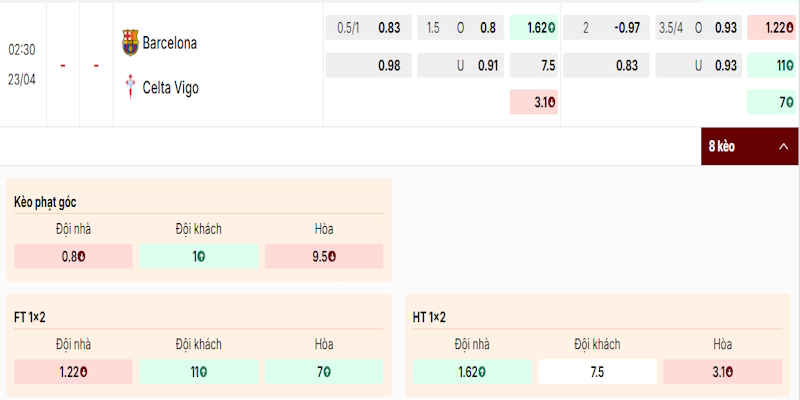The height and width of the screenshot is (400, 800).
Task: Choose Đội nhà 1.62 under HT 1×2
Action: click(473, 372)
